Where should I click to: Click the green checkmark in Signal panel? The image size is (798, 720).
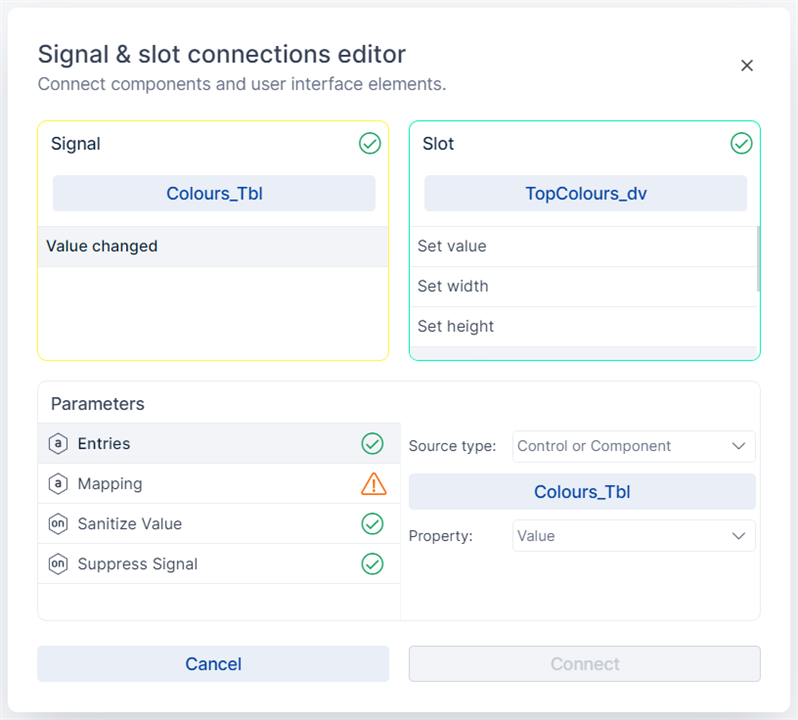[370, 144]
